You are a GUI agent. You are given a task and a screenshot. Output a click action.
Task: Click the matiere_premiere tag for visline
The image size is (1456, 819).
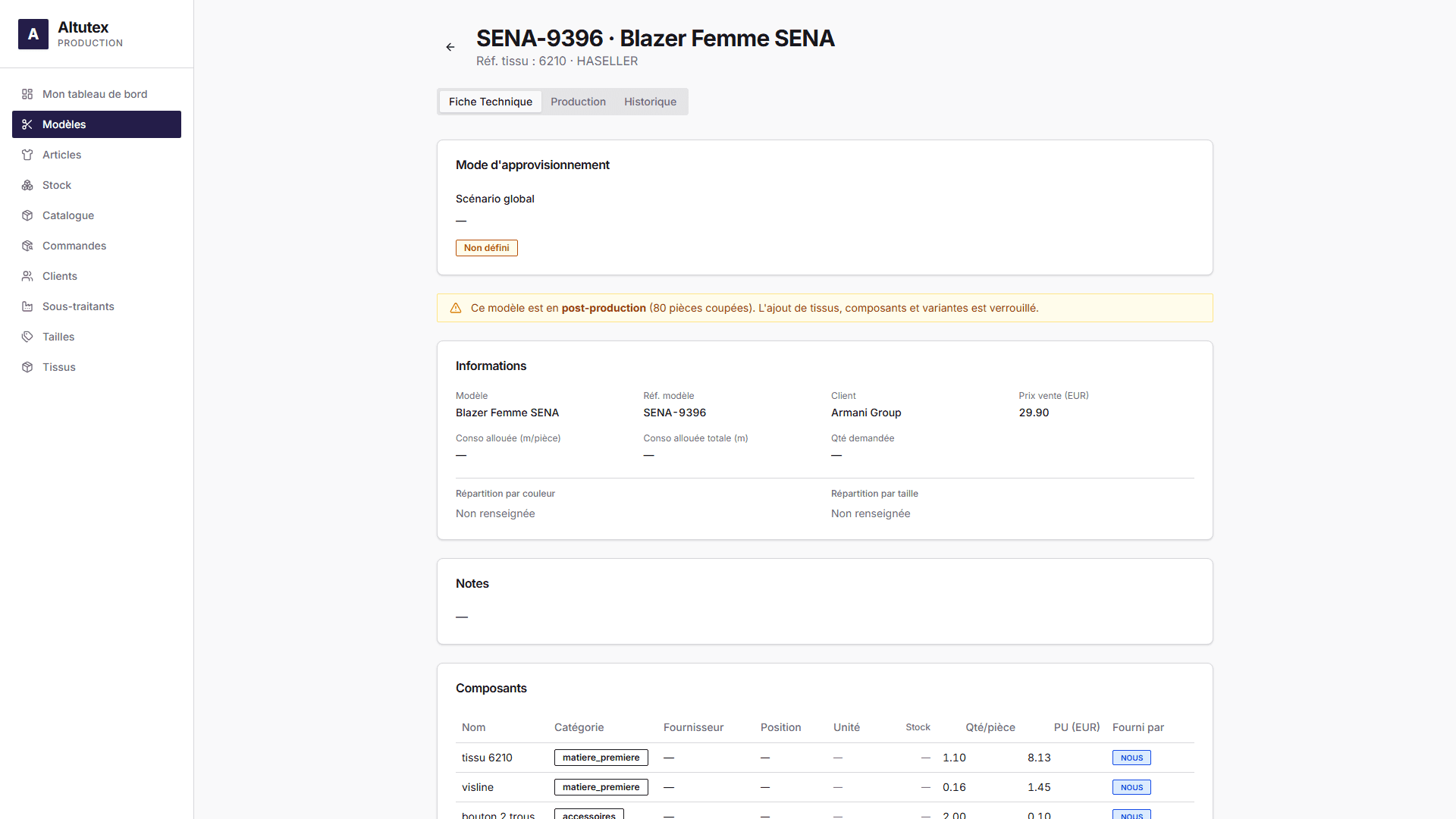click(x=601, y=787)
